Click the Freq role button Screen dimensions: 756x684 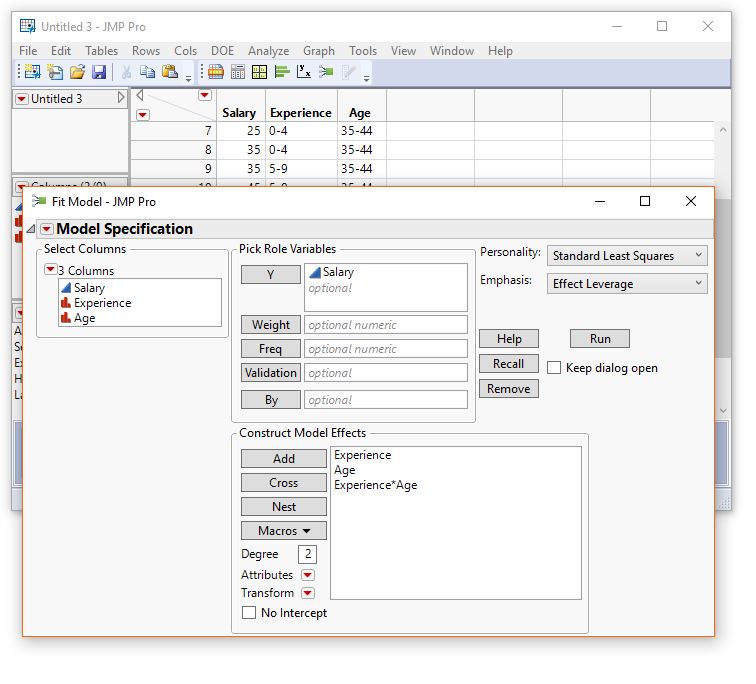click(270, 349)
